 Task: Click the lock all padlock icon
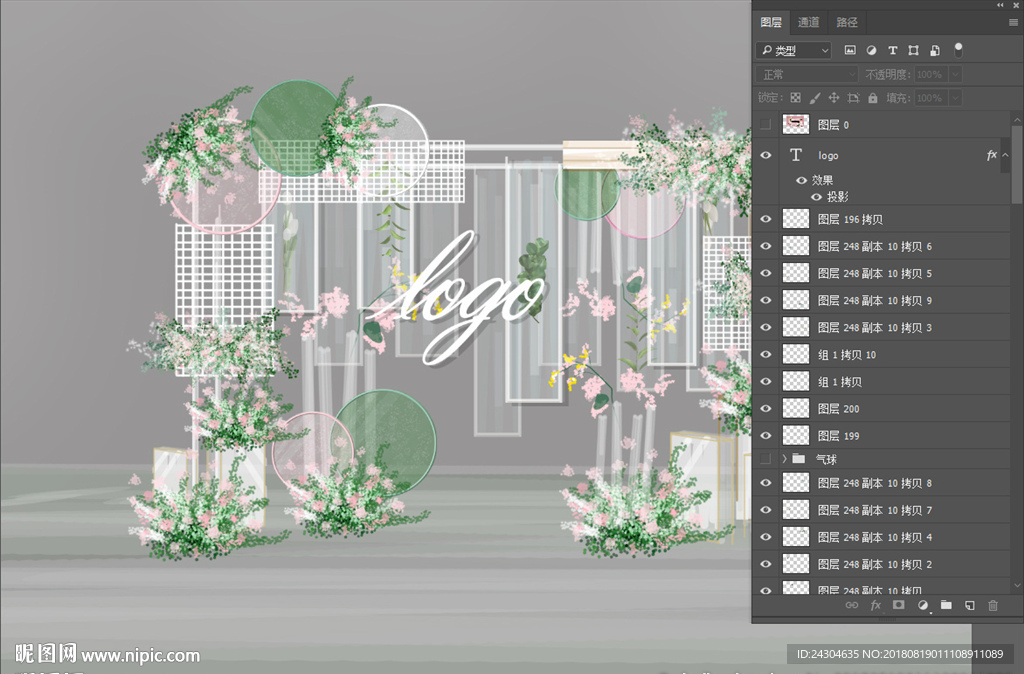coord(873,98)
